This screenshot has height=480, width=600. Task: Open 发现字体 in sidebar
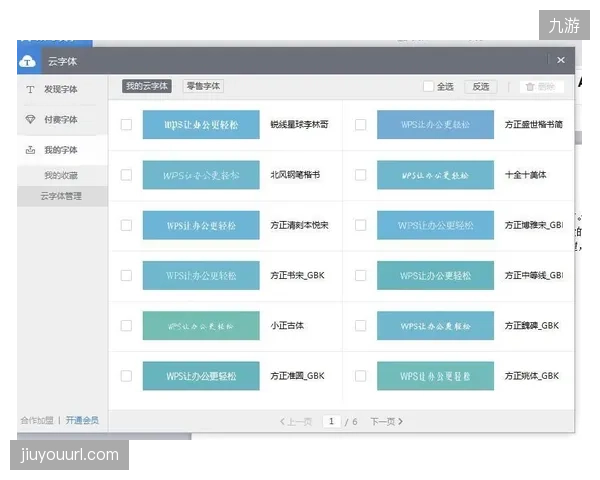pyautogui.click(x=62, y=90)
